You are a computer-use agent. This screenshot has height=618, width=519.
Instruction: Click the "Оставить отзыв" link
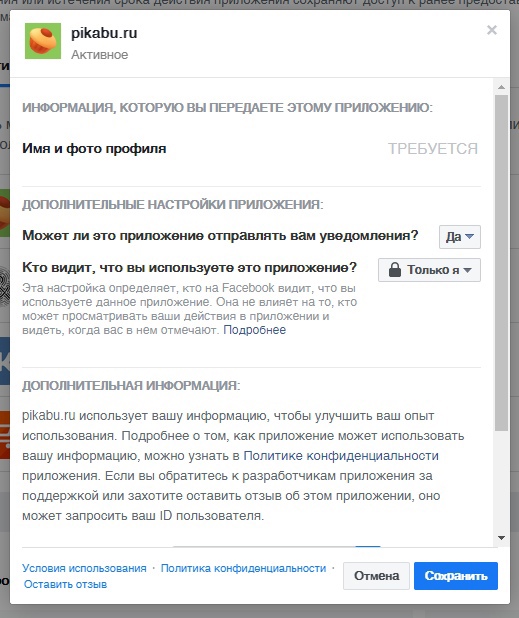(x=65, y=584)
